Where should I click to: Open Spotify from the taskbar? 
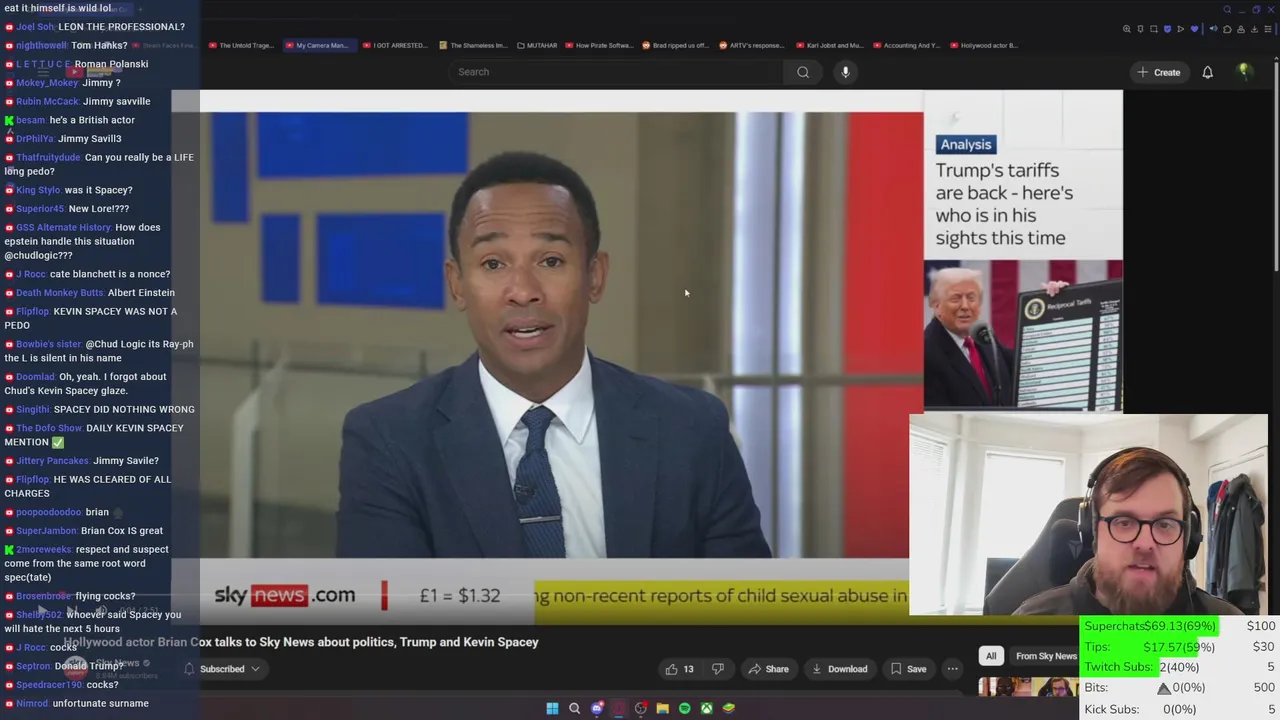click(x=684, y=708)
